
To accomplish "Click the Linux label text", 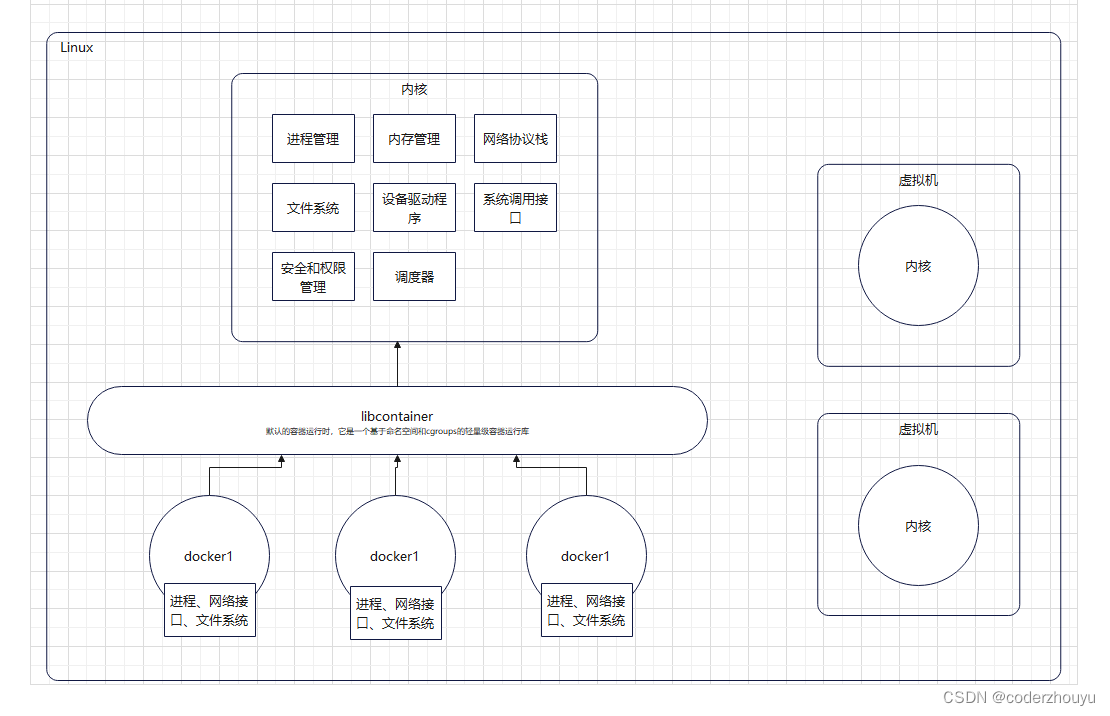I will tap(76, 47).
